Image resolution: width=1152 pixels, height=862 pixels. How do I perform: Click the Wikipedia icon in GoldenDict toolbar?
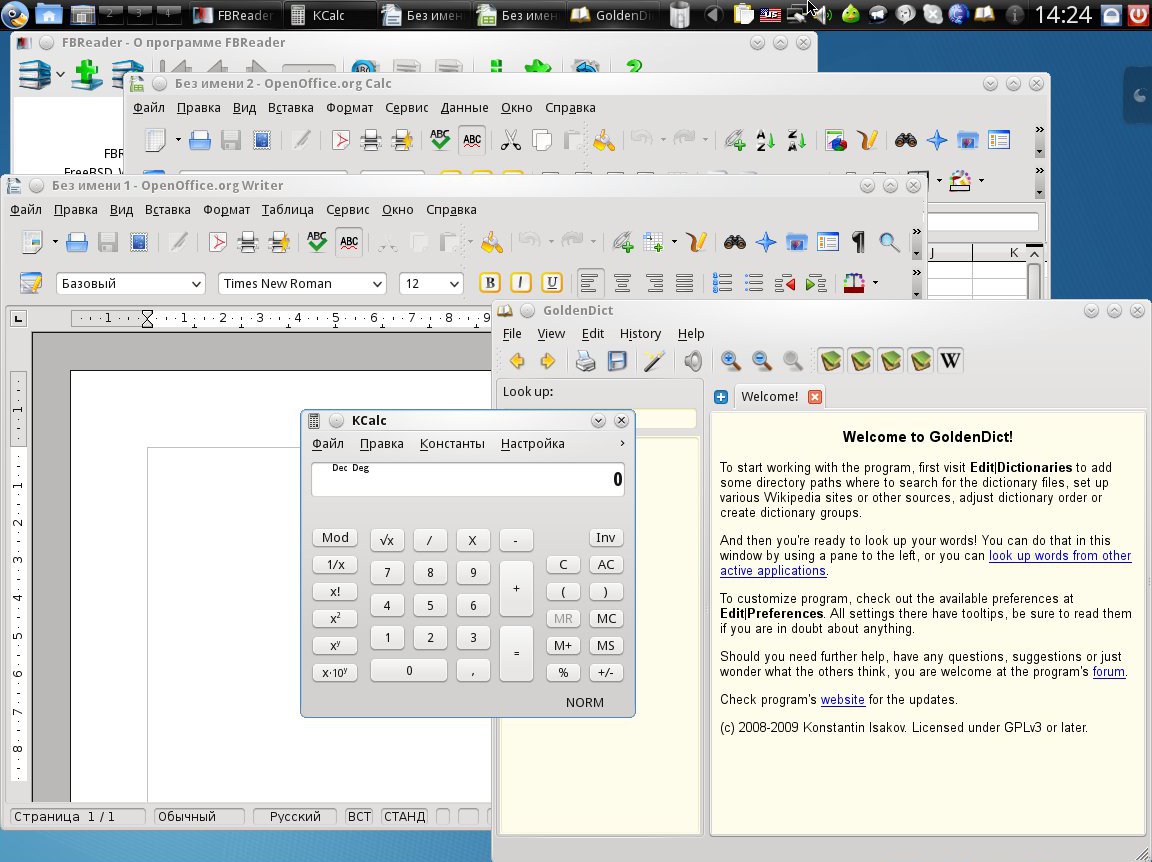950,361
